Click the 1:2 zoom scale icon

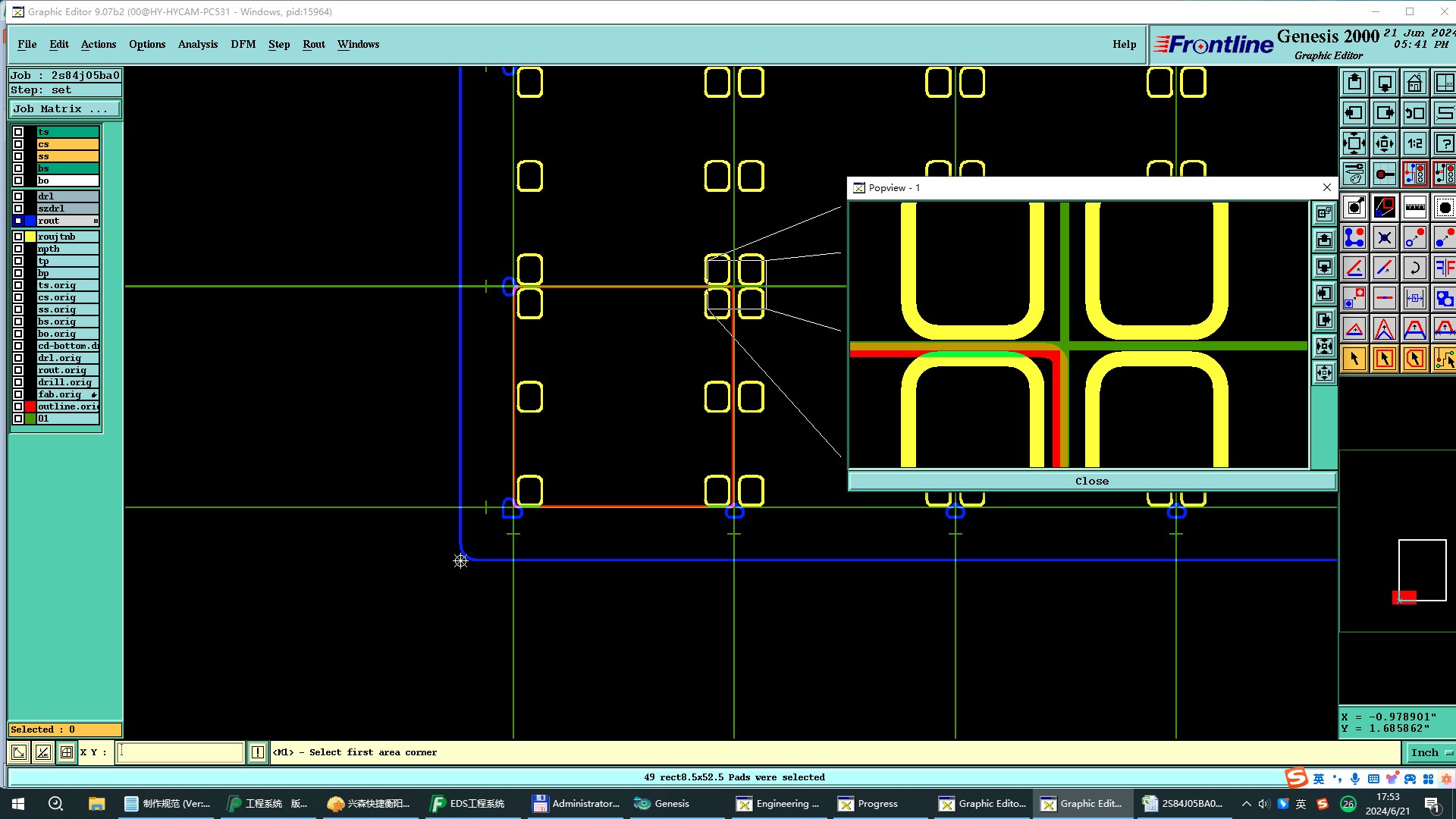[1414, 143]
